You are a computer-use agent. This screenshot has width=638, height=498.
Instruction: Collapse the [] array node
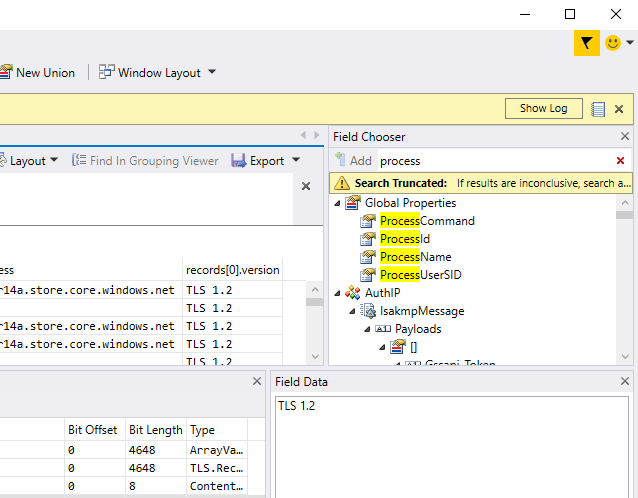pyautogui.click(x=382, y=347)
